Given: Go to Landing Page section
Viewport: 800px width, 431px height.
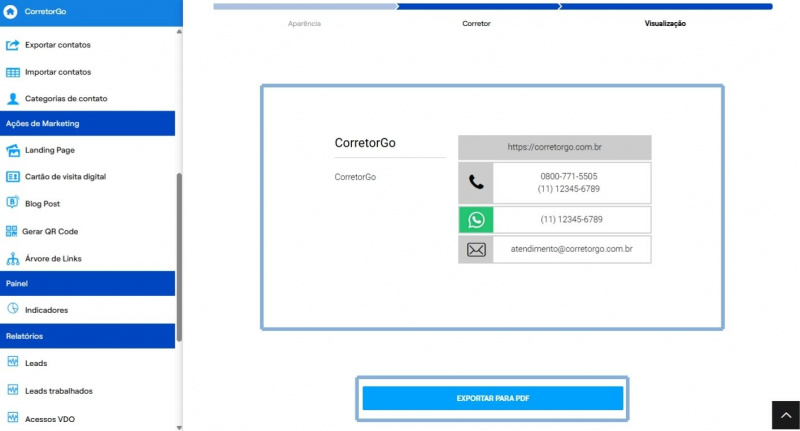Looking at the screenshot, I should (49, 150).
